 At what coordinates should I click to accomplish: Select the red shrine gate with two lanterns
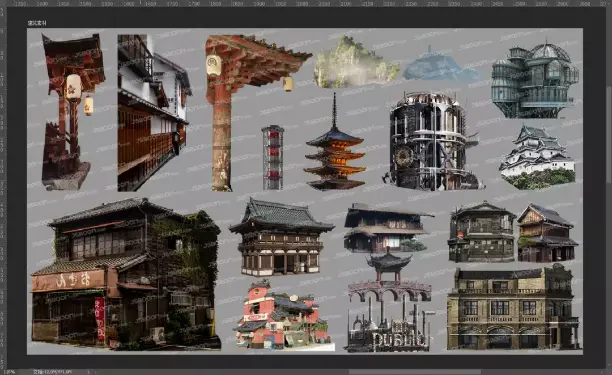click(x=73, y=112)
